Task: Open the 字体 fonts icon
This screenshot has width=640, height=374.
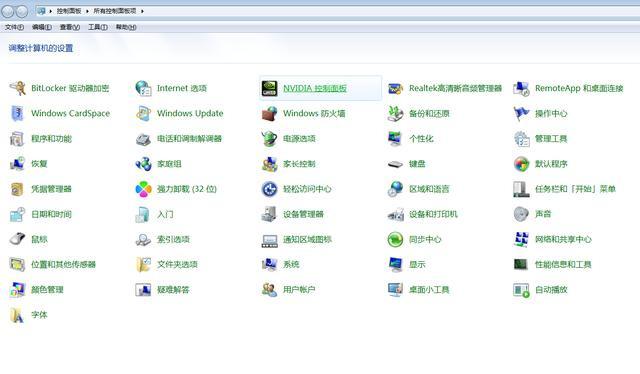Action: 18,315
